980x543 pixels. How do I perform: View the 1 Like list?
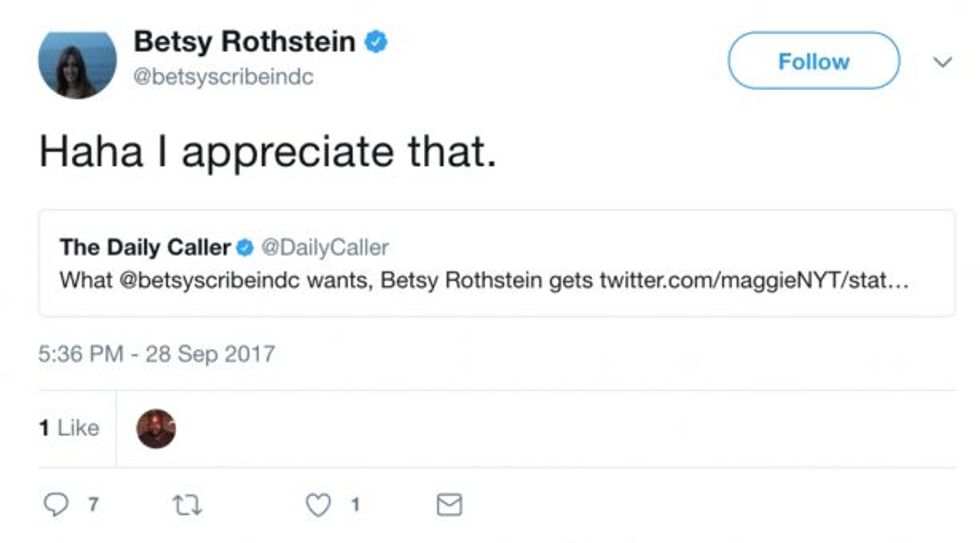pos(69,428)
